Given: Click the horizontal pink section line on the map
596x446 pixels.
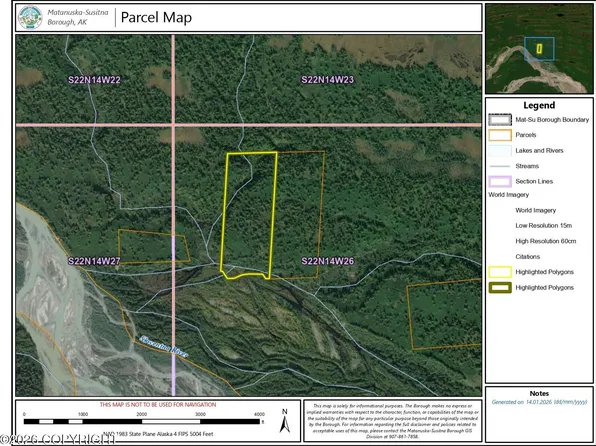Looking at the screenshot, I should [x=249, y=125].
